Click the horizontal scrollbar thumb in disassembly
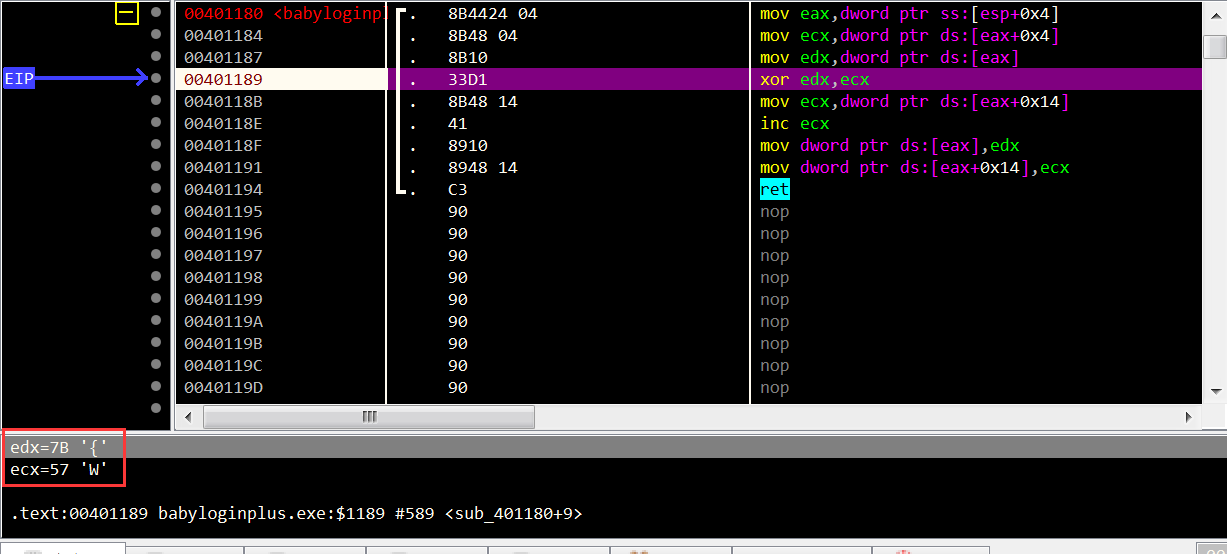 tap(369, 416)
